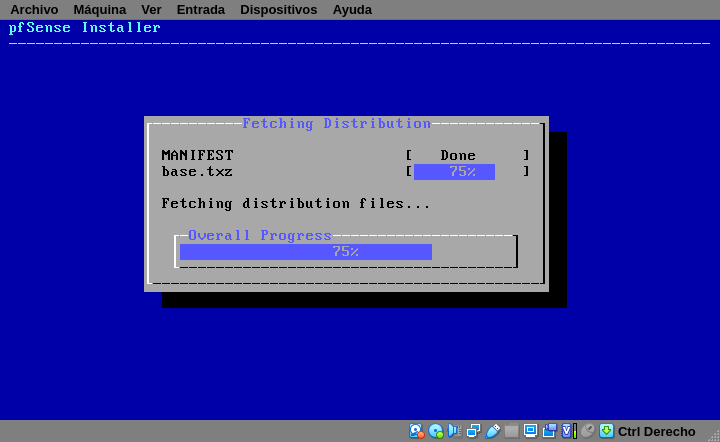The height and width of the screenshot is (442, 720).
Task: Click the MANIFEST file name
Action: point(197,156)
